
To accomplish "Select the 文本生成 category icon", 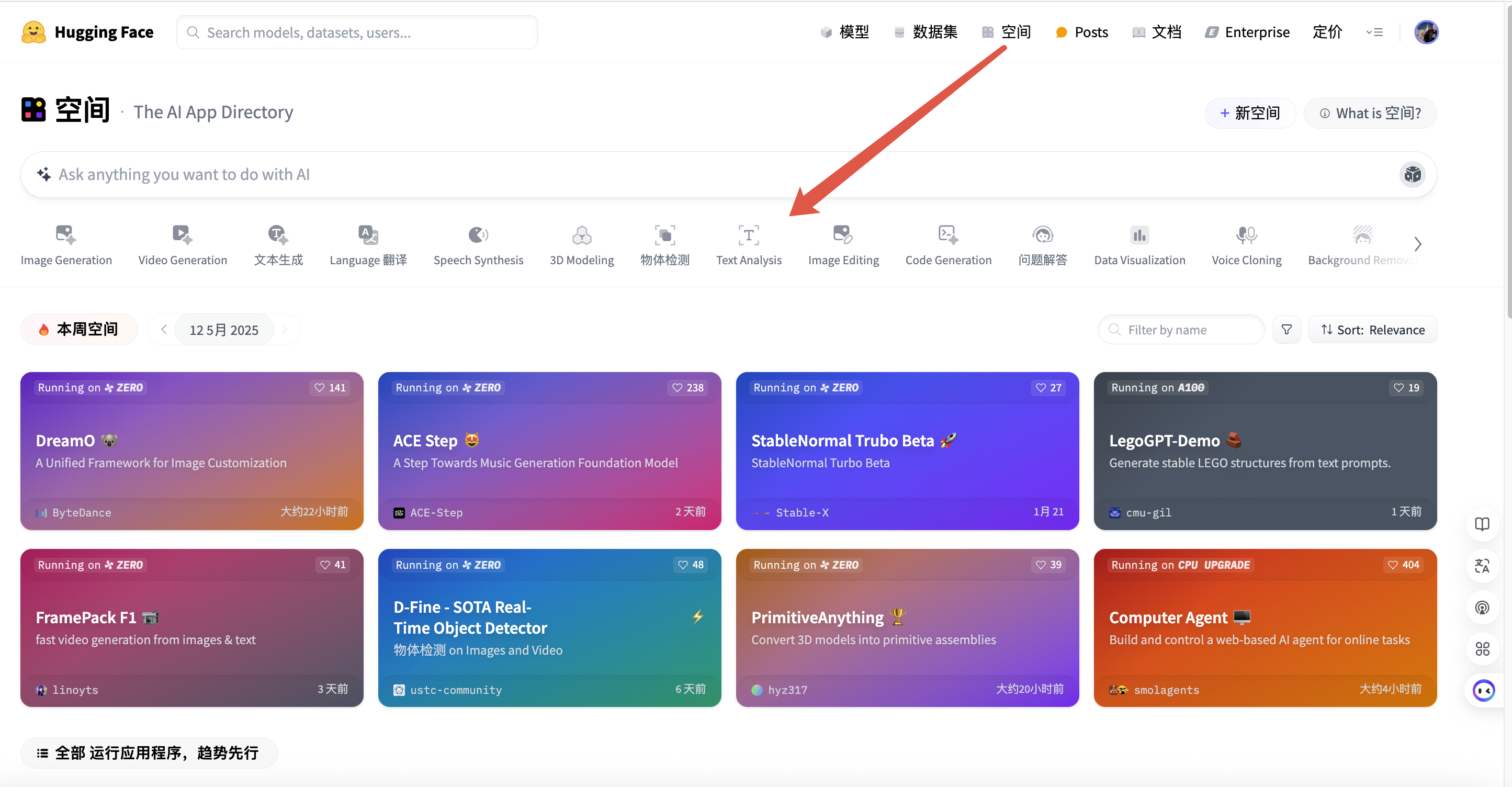I will 278,235.
